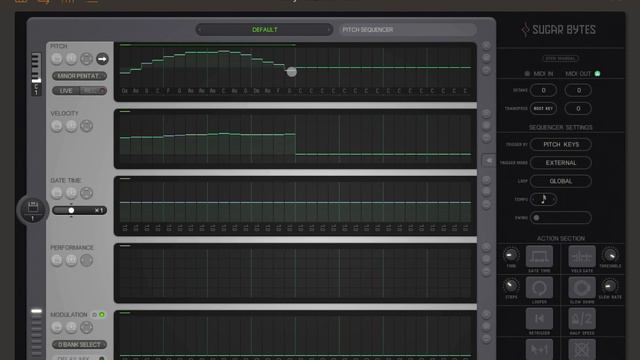Click third round button under Modulation label
Viewport: 640px width, 360px height.
click(86, 327)
